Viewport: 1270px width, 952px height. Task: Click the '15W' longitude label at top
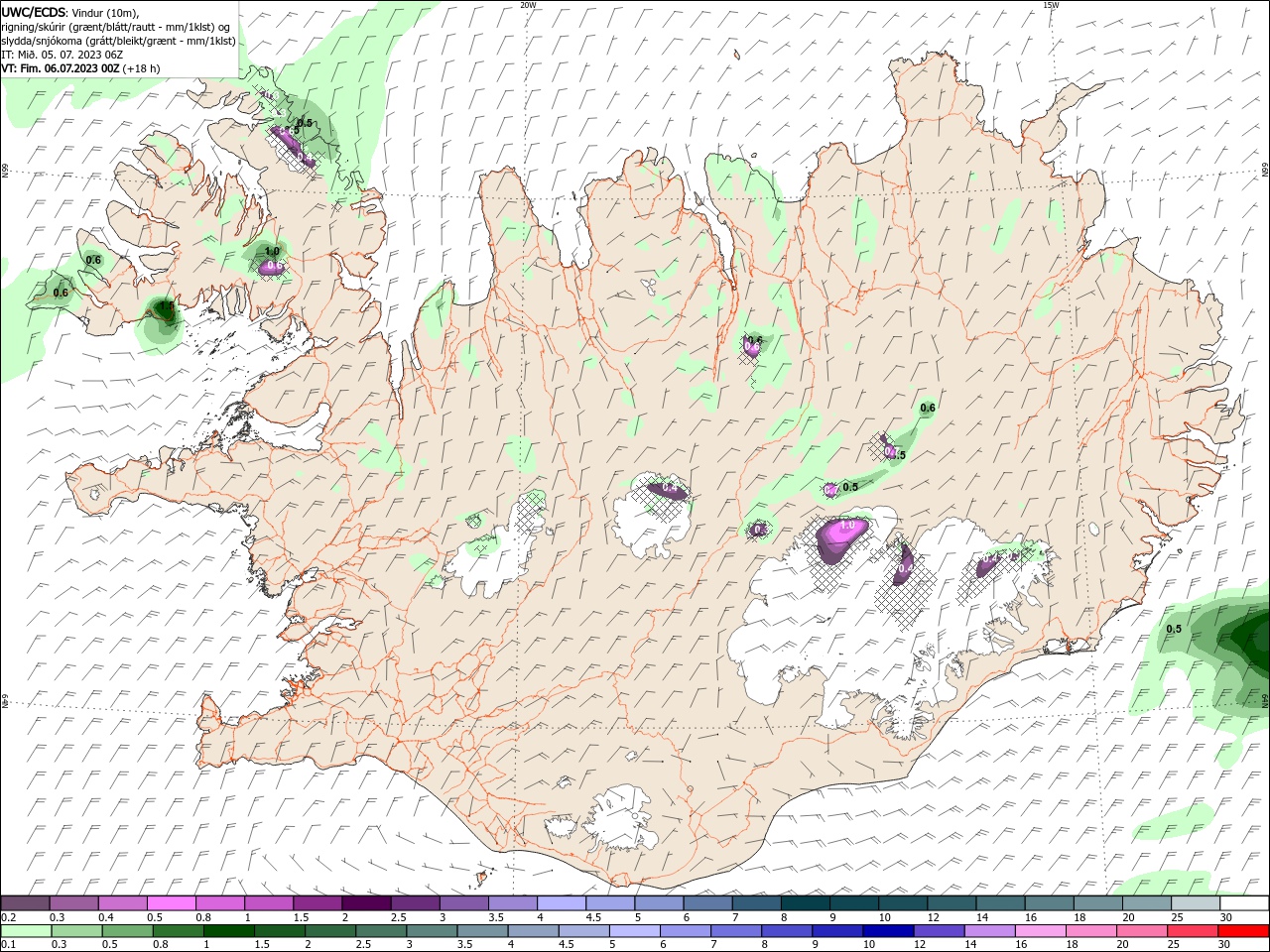coord(1051,5)
